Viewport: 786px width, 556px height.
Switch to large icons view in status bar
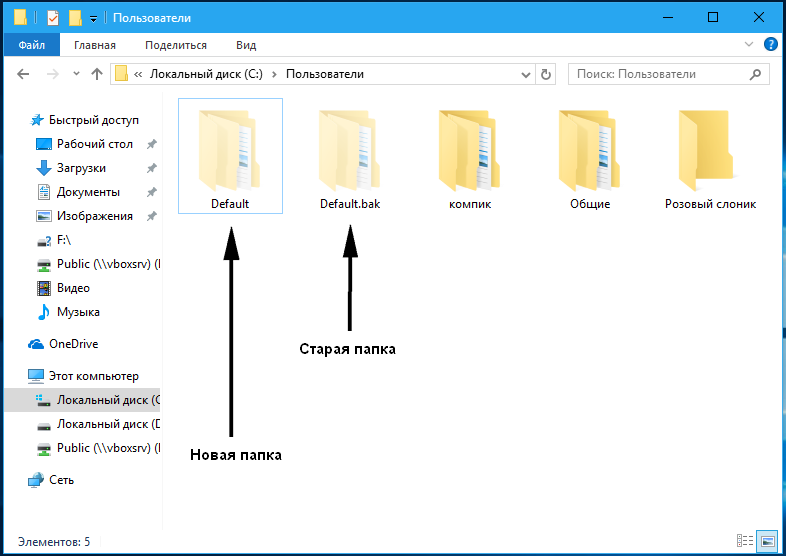pos(767,540)
